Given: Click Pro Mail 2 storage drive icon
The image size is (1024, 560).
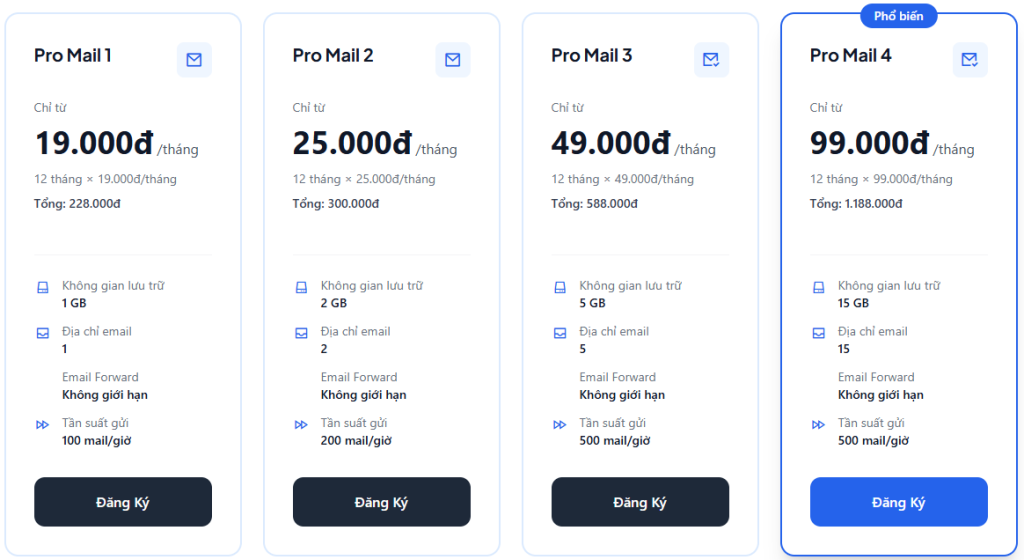Looking at the screenshot, I should point(301,287).
